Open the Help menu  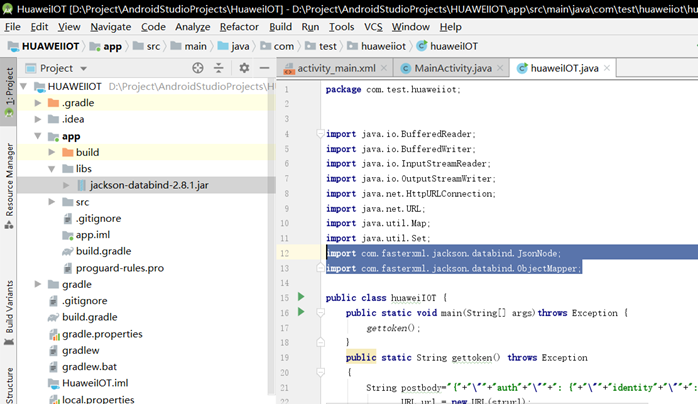(x=450, y=27)
